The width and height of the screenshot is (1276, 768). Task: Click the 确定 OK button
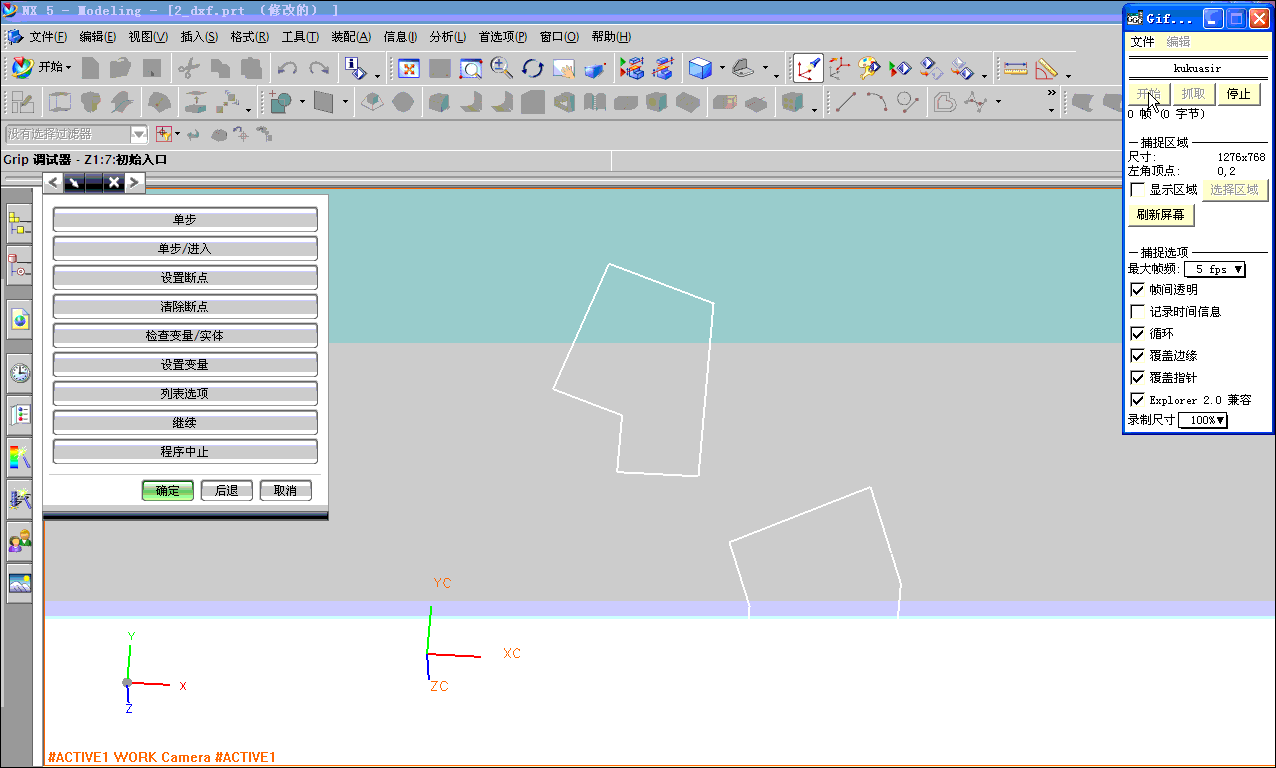pyautogui.click(x=168, y=491)
